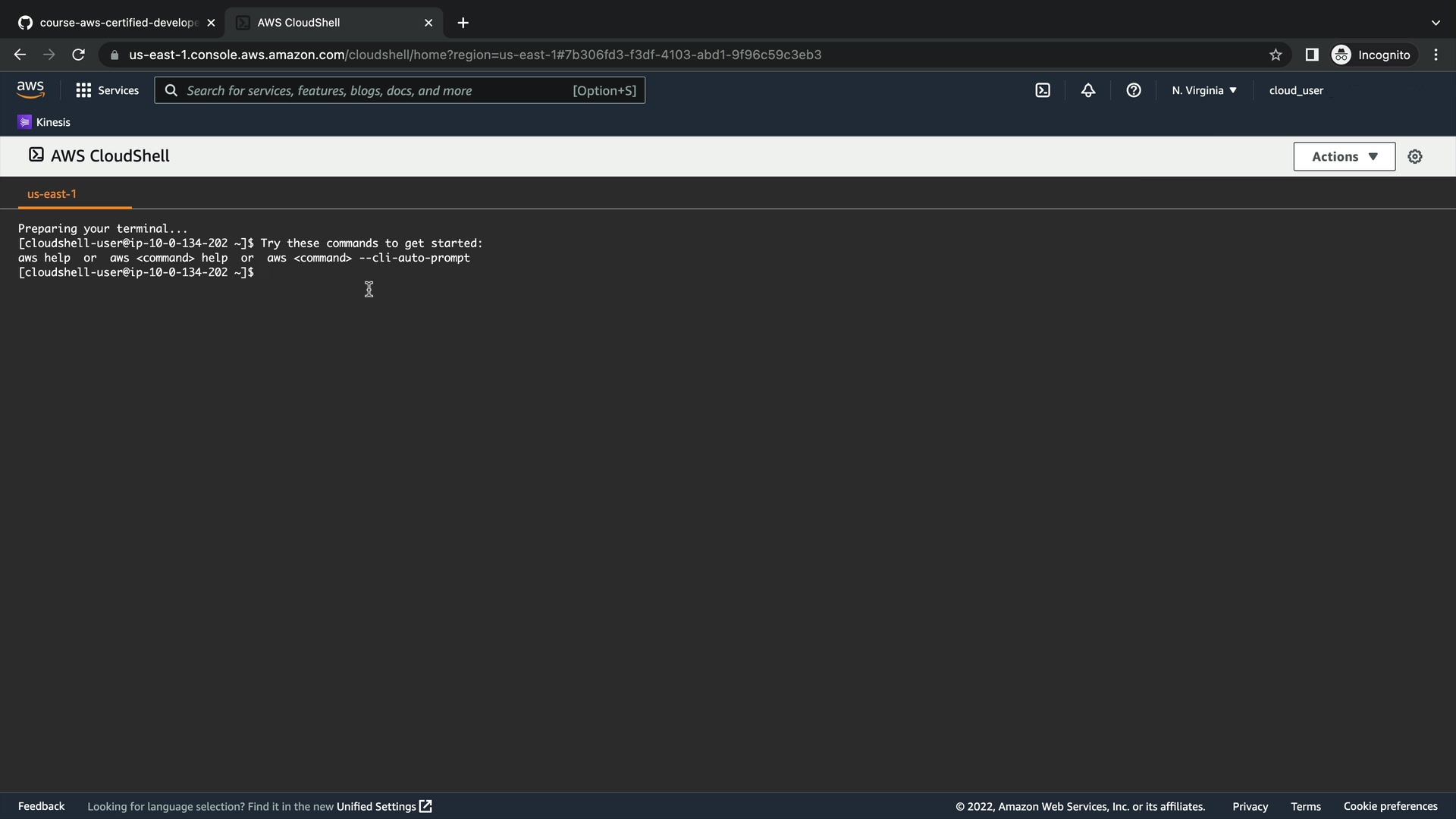Switch to the course-aws-certified-developer GitHub tab

tap(118, 23)
